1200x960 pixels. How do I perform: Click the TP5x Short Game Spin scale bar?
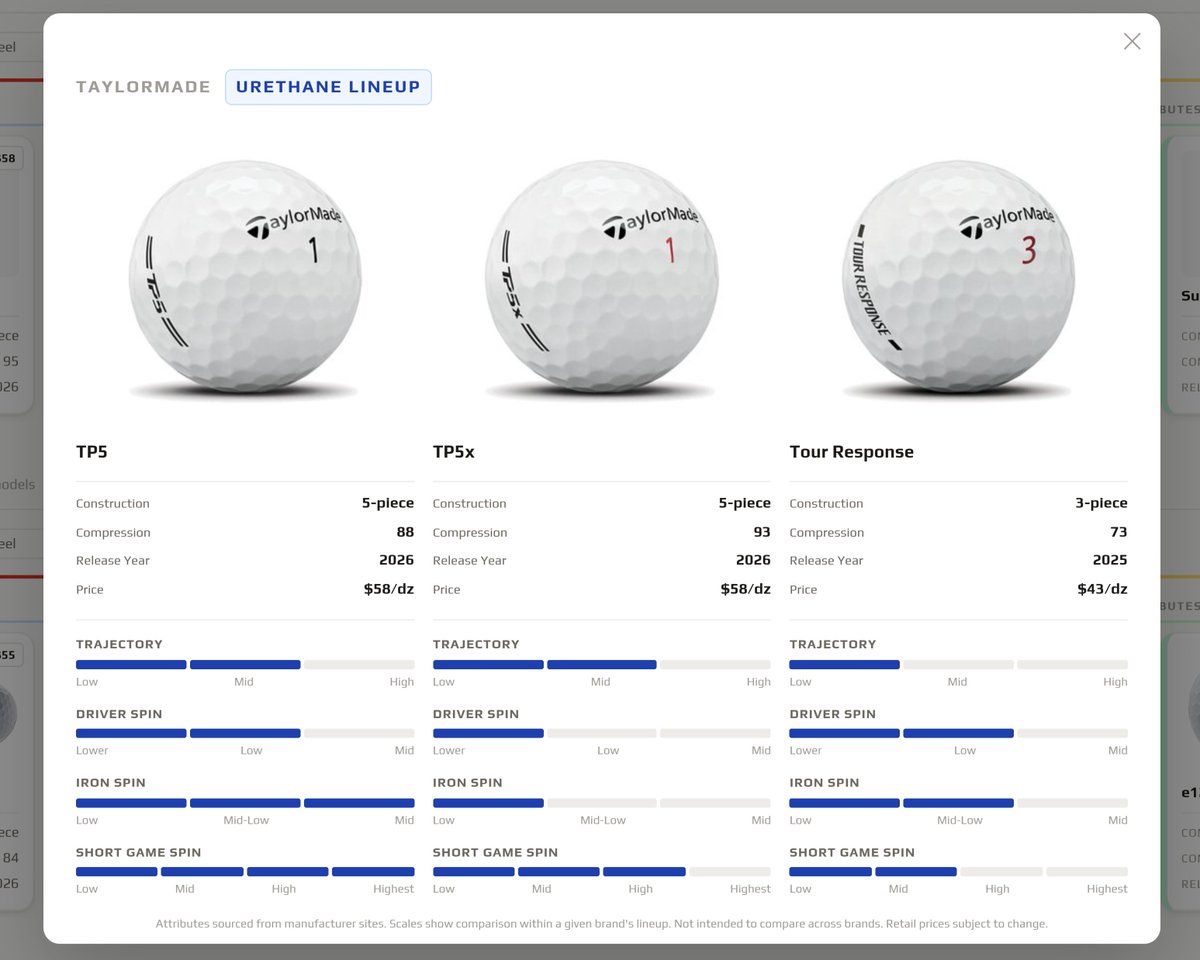(602, 872)
